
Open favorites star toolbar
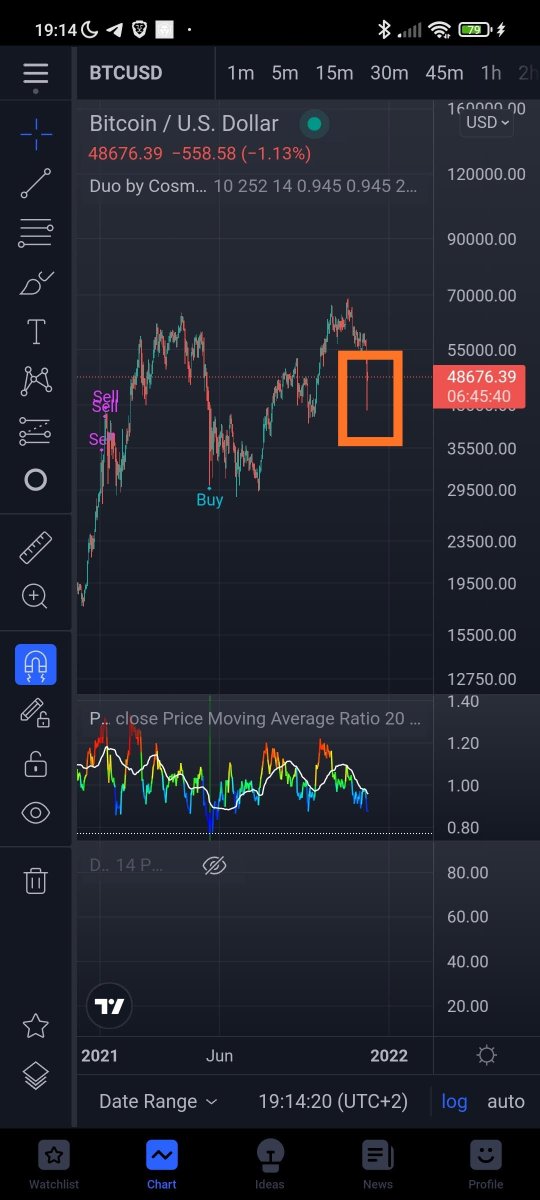click(x=35, y=1025)
